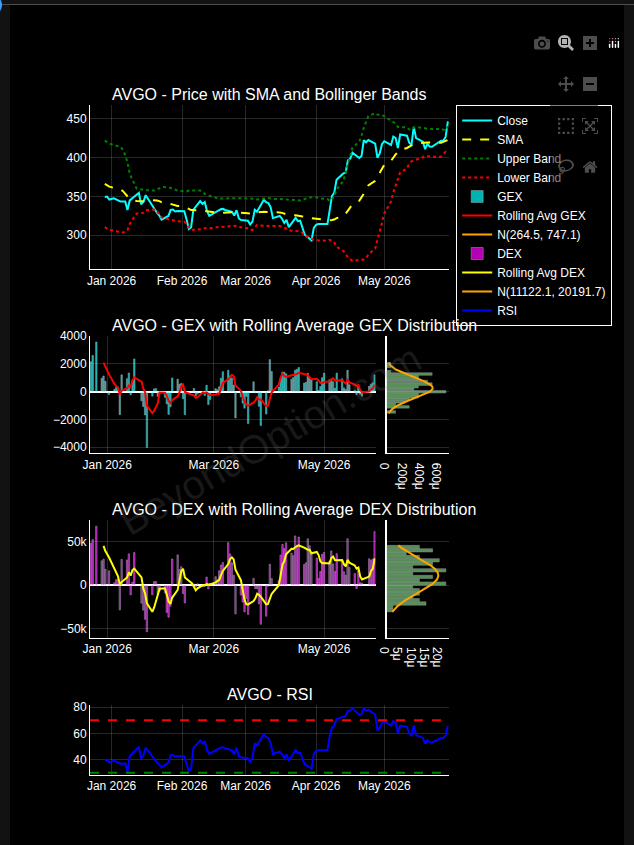
Task: Click the 600μ label on GEX distribution axis
Action: pyautogui.click(x=437, y=476)
